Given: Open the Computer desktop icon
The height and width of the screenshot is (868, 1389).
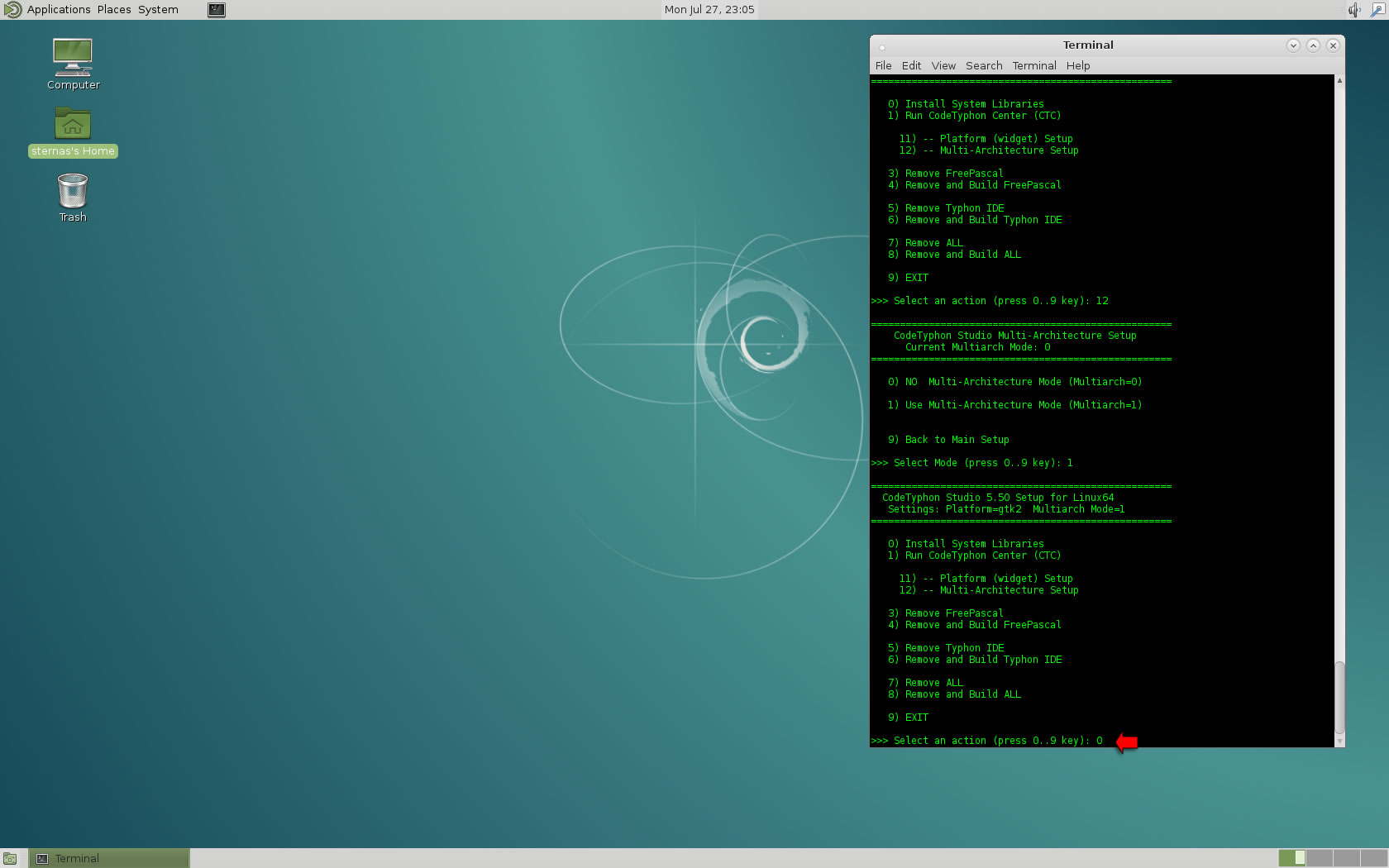Looking at the screenshot, I should point(73,64).
